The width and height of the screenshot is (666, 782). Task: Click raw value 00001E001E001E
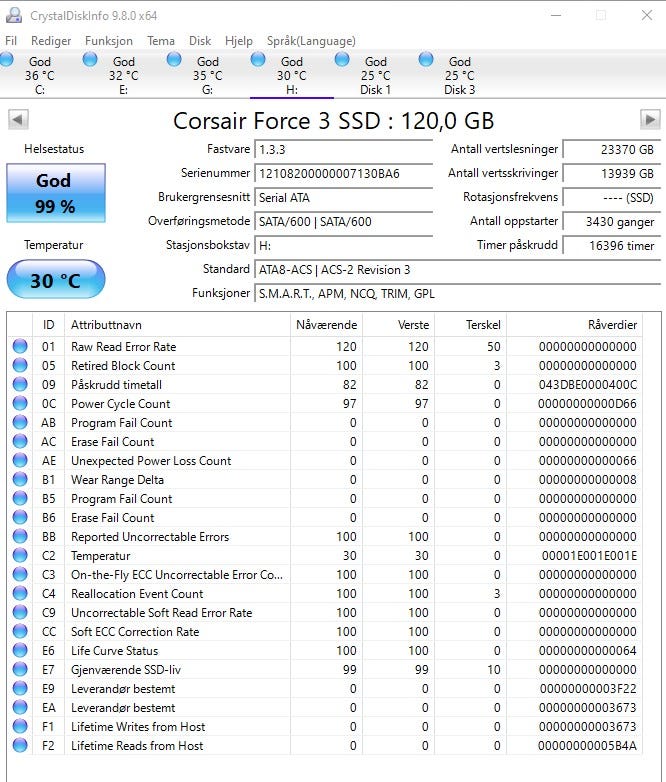[589, 556]
